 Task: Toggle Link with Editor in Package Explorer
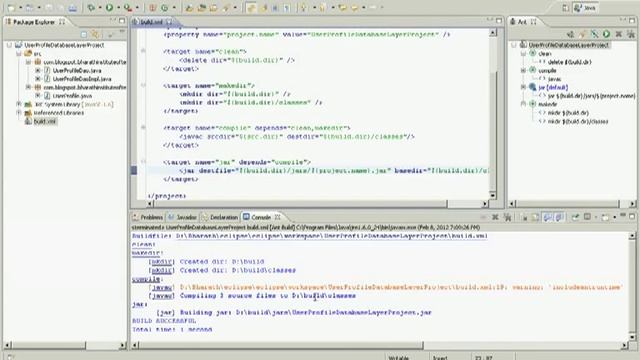tap(96, 34)
